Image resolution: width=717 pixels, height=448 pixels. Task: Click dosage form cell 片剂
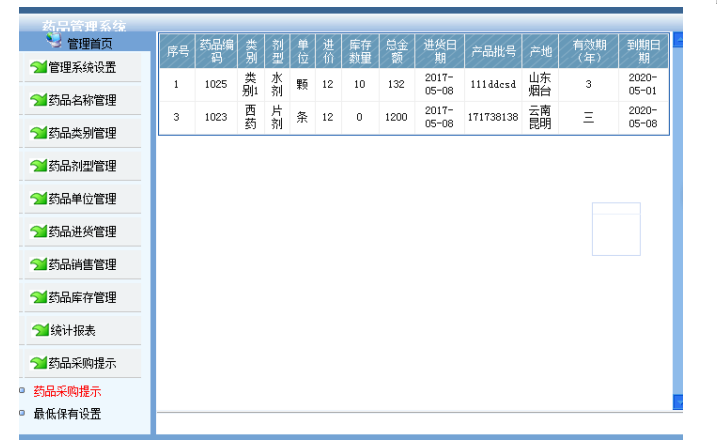[x=277, y=117]
